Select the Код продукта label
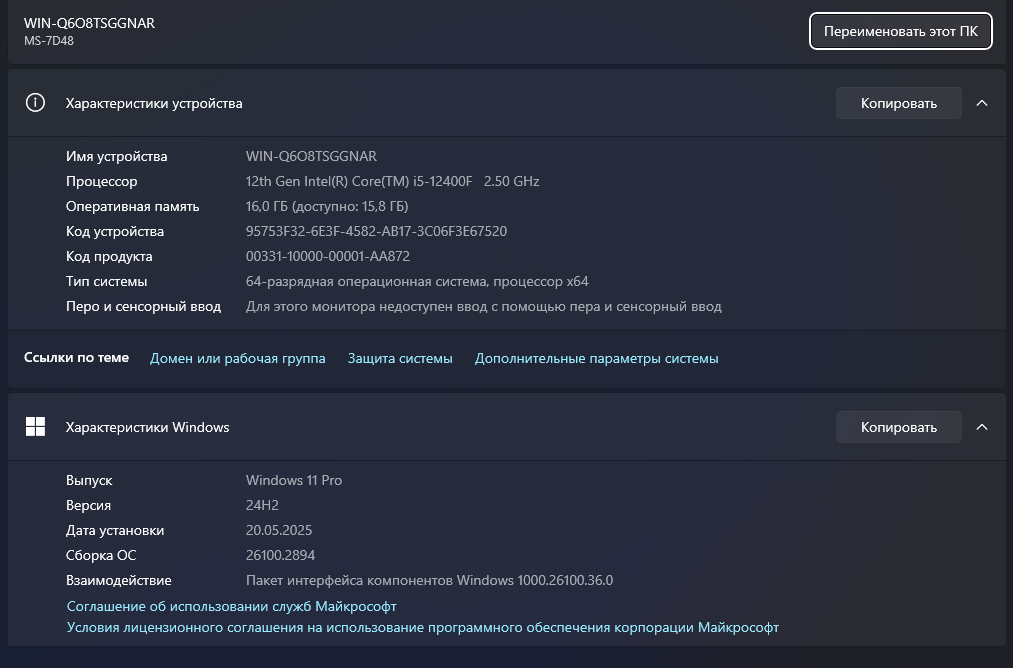 109,256
